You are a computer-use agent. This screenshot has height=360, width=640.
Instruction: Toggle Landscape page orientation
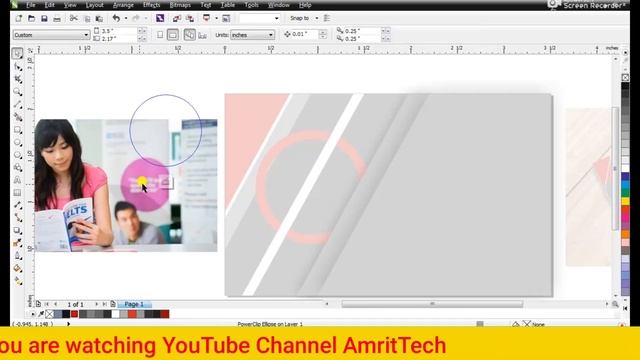(x=173, y=35)
